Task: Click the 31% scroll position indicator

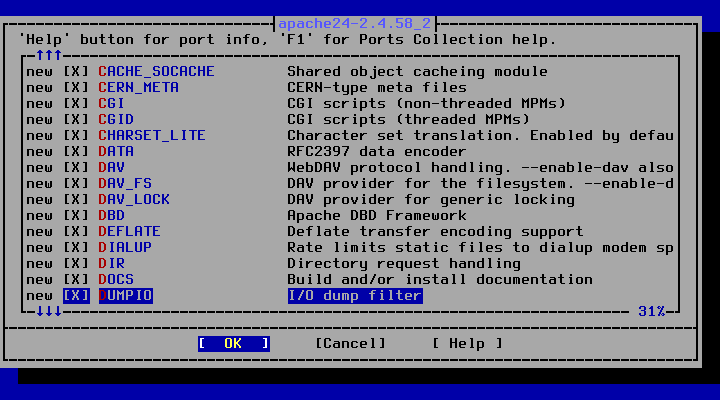Action: (x=652, y=312)
